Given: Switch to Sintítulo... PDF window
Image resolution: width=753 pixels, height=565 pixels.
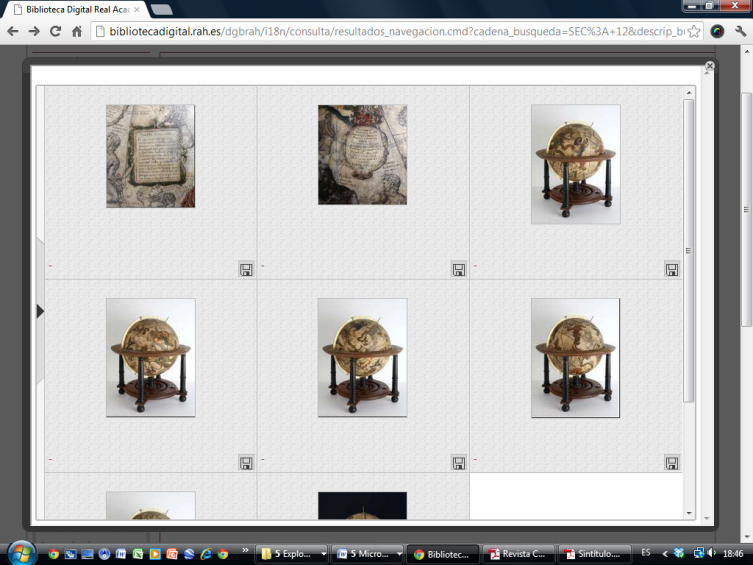Looking at the screenshot, I should [594, 554].
